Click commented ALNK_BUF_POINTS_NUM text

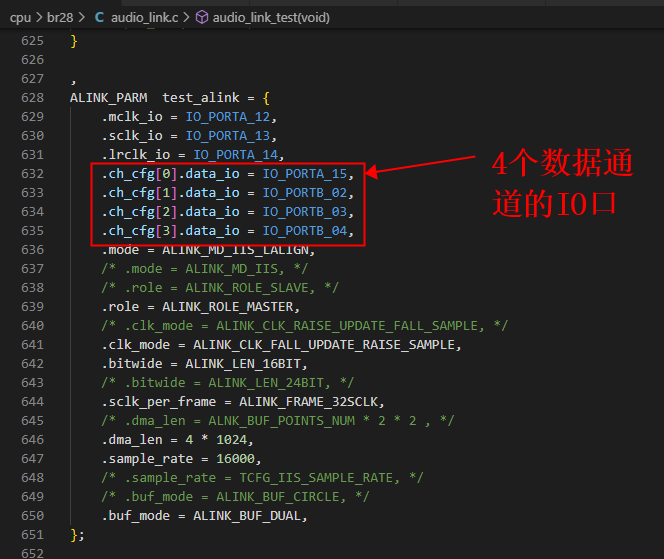click(282, 421)
